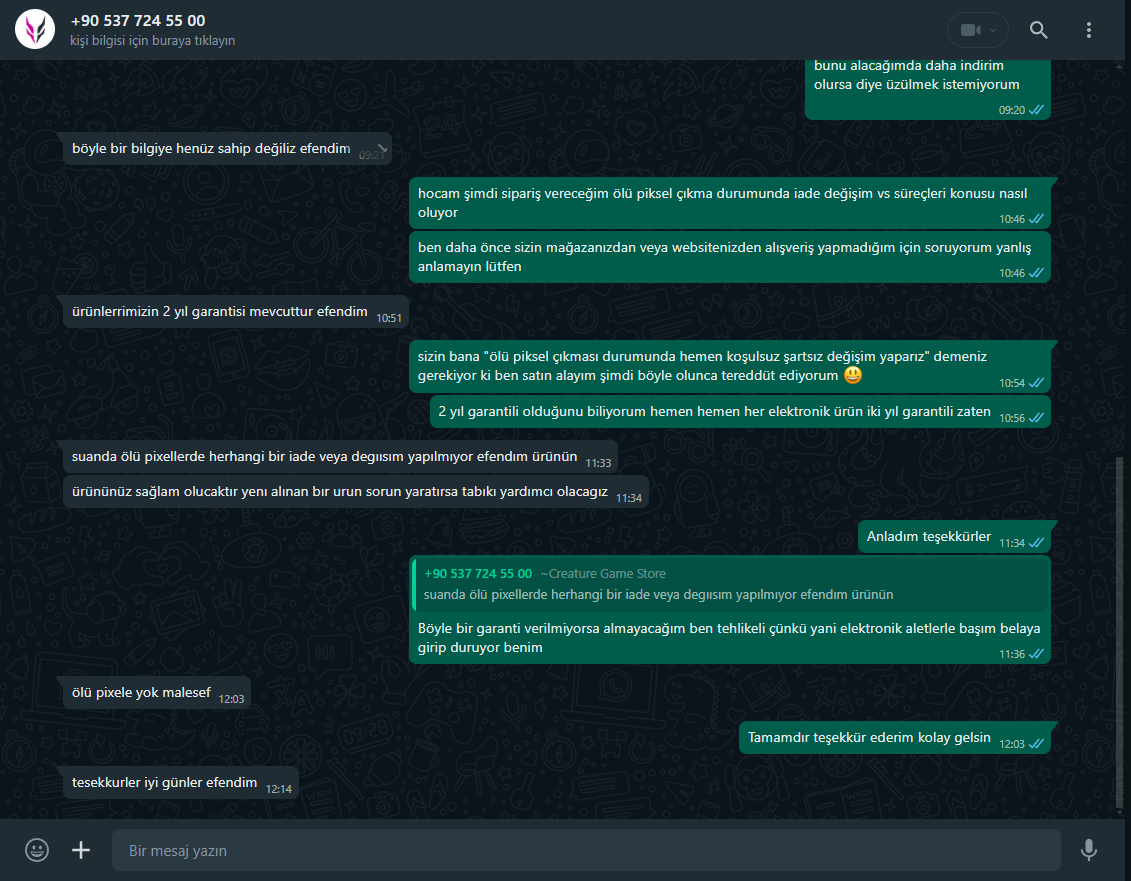Viewport: 1131px width, 881px height.
Task: Start voice message with microphone icon
Action: [x=1088, y=850]
